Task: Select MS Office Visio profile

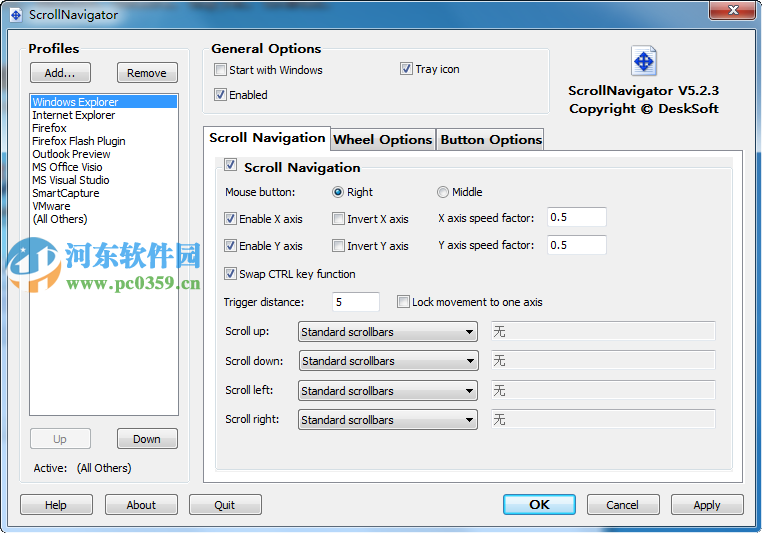Action: 104,167
